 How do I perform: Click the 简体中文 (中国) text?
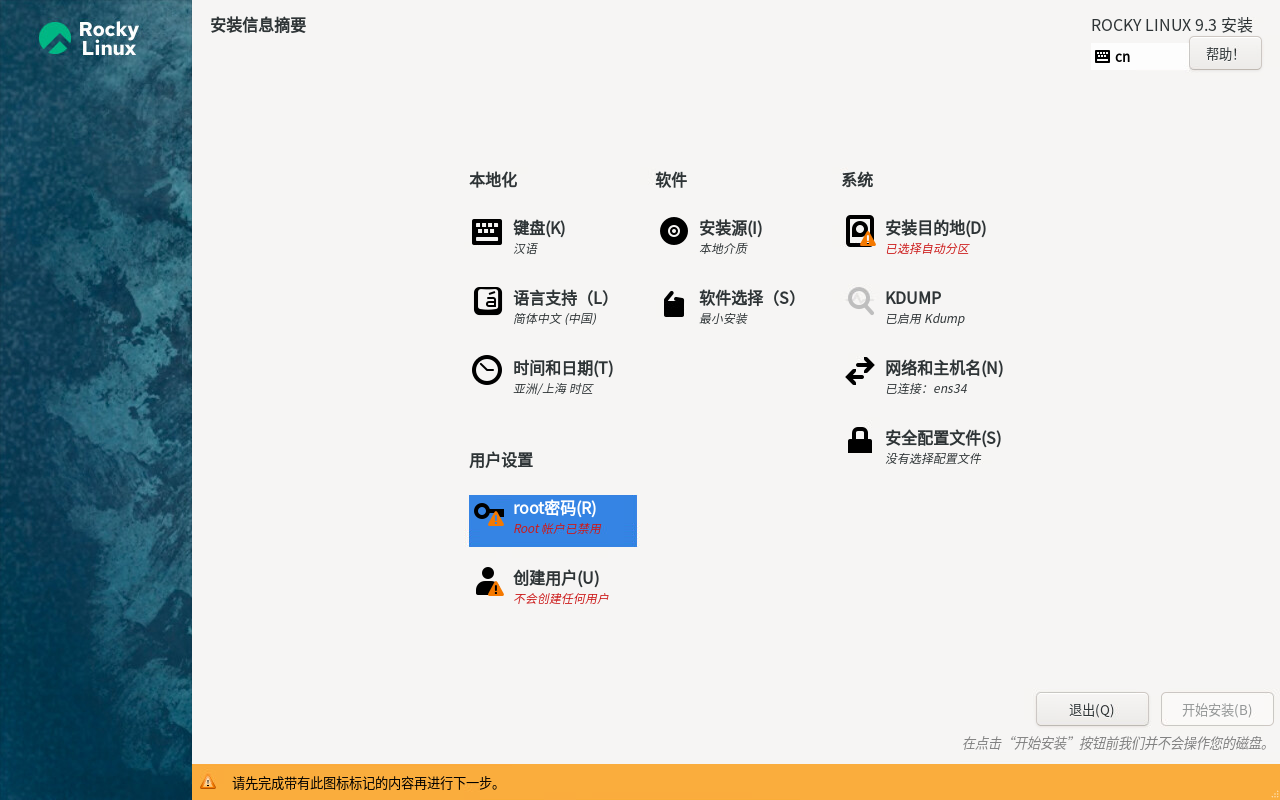555,319
